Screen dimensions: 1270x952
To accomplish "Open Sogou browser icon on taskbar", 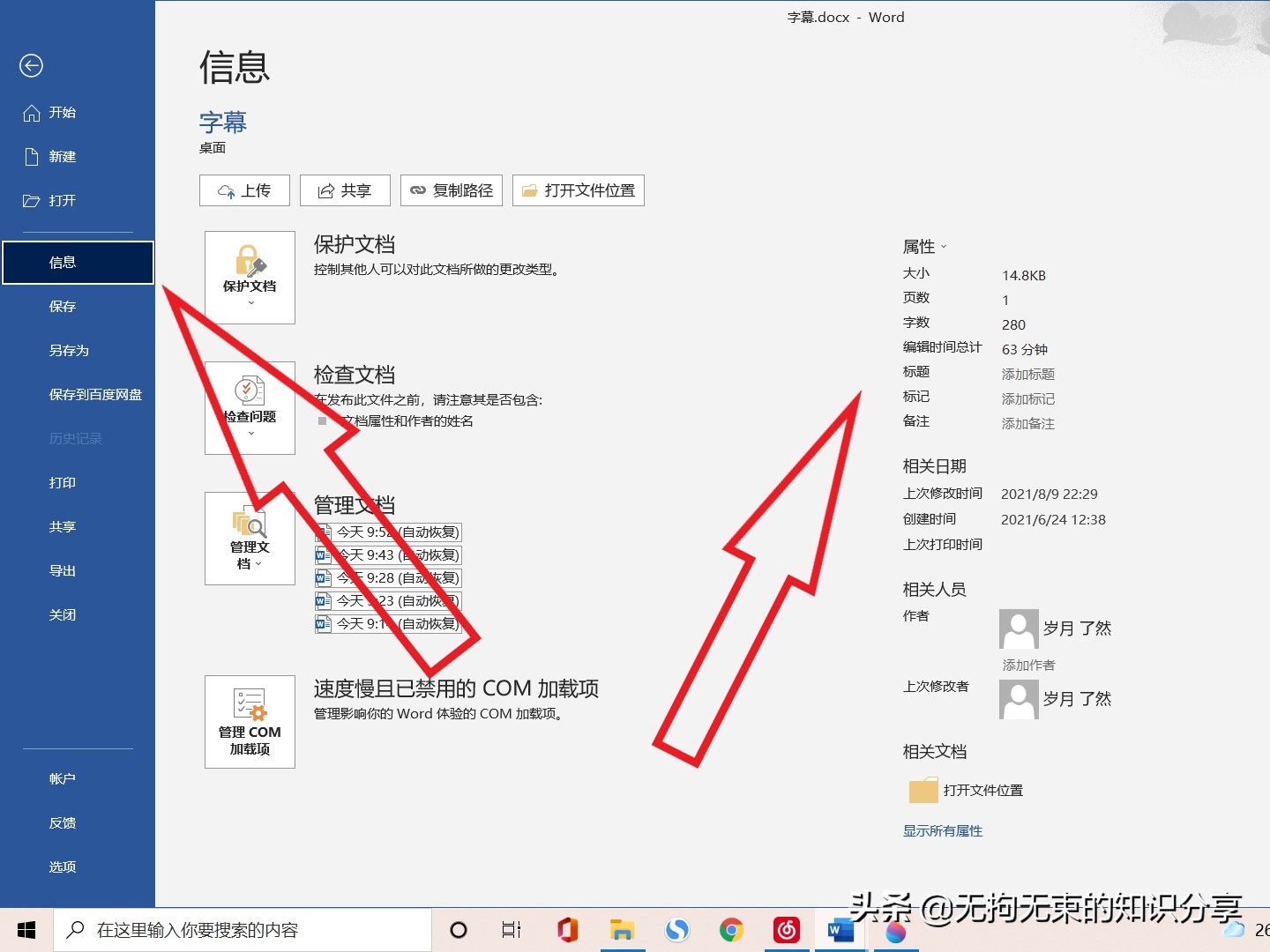I will (676, 930).
